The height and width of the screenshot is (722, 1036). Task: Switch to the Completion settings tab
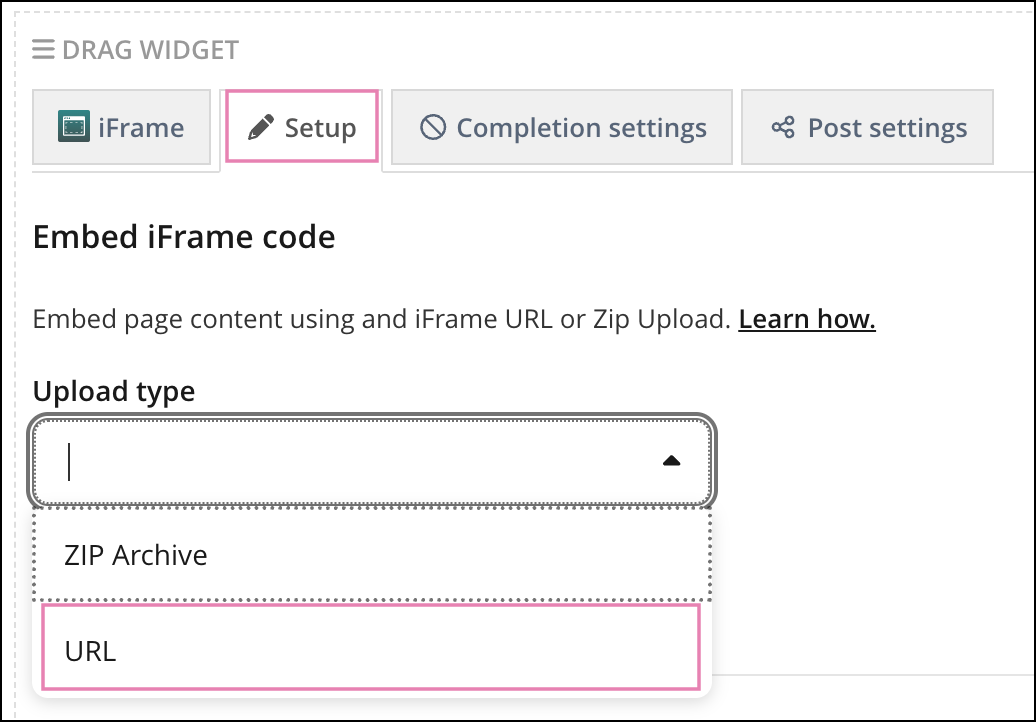tap(562, 128)
